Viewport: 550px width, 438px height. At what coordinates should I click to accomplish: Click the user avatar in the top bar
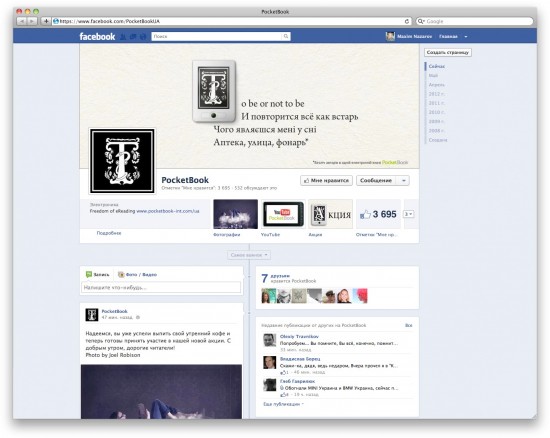pos(390,36)
